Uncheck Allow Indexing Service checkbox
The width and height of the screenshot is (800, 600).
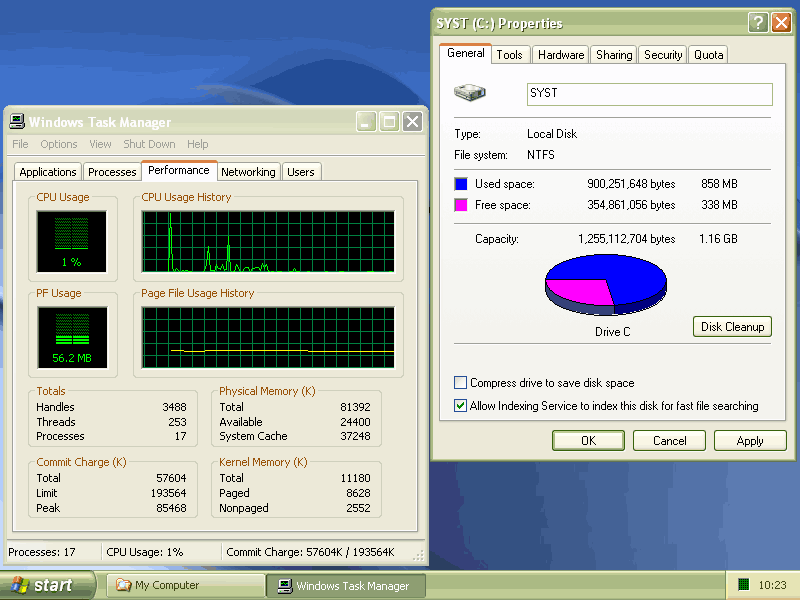click(x=460, y=405)
